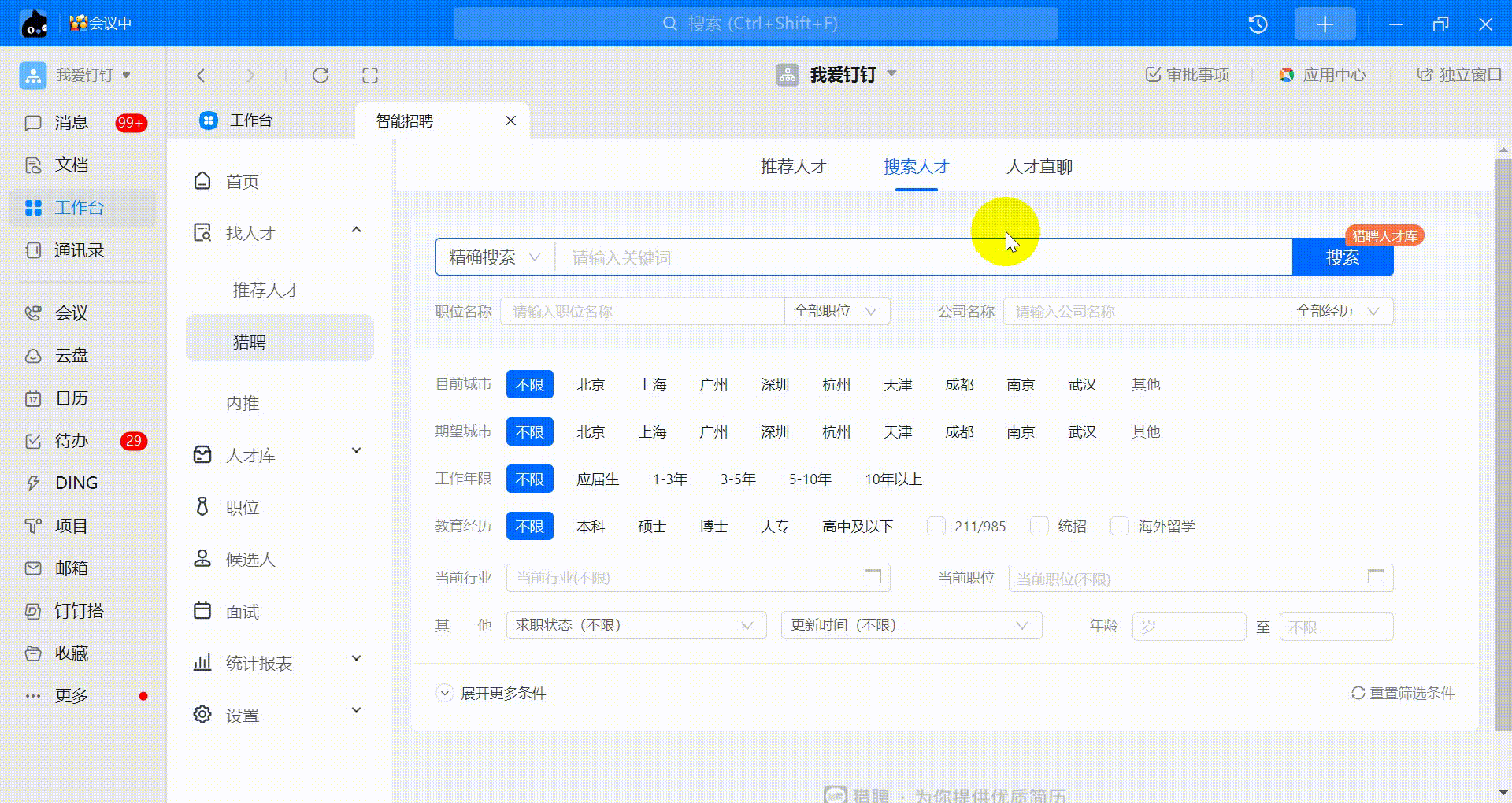Click the fullscreen expand icon
This screenshot has height=803, width=1512.
coord(370,76)
